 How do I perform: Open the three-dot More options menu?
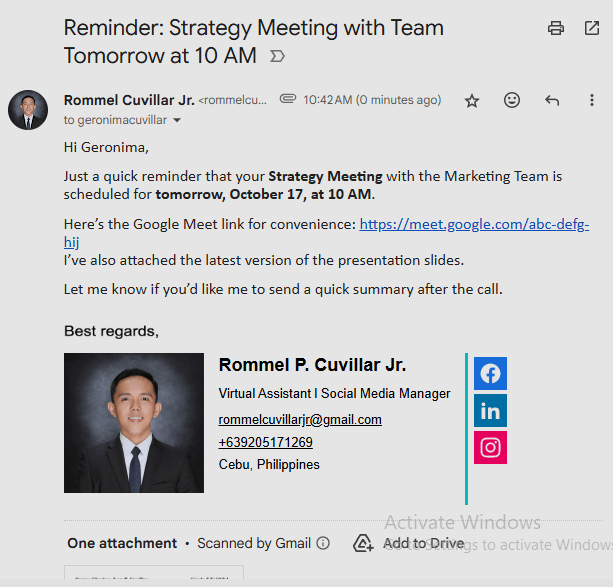pyautogui.click(x=592, y=100)
